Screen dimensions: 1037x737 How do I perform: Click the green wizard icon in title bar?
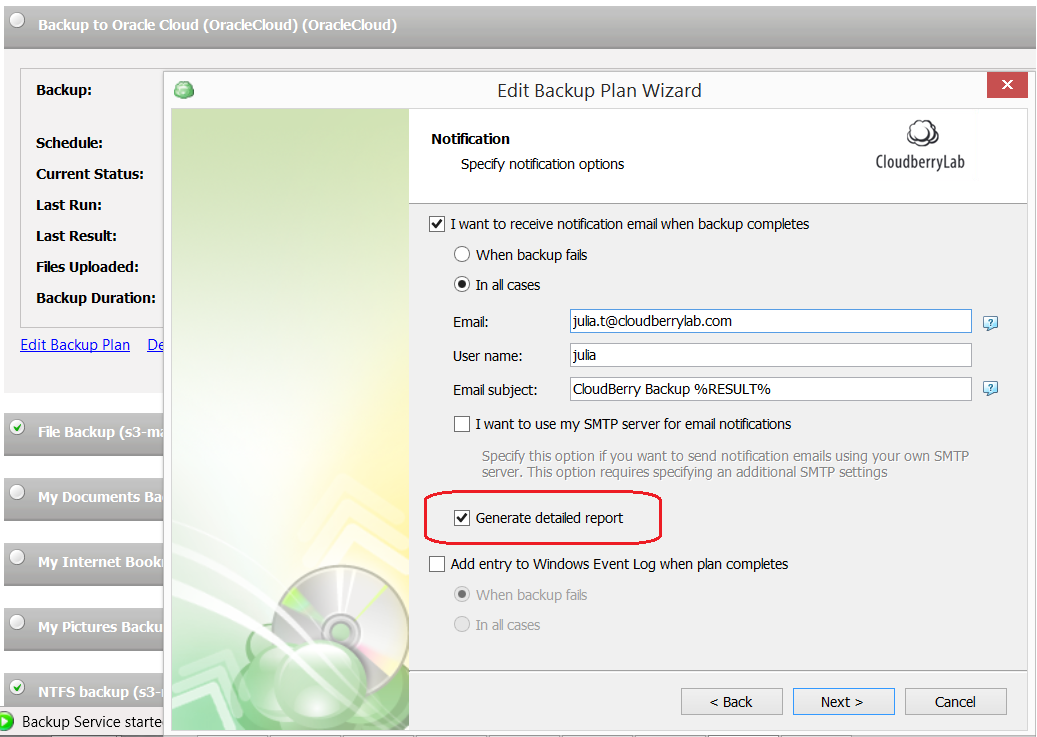[x=184, y=90]
